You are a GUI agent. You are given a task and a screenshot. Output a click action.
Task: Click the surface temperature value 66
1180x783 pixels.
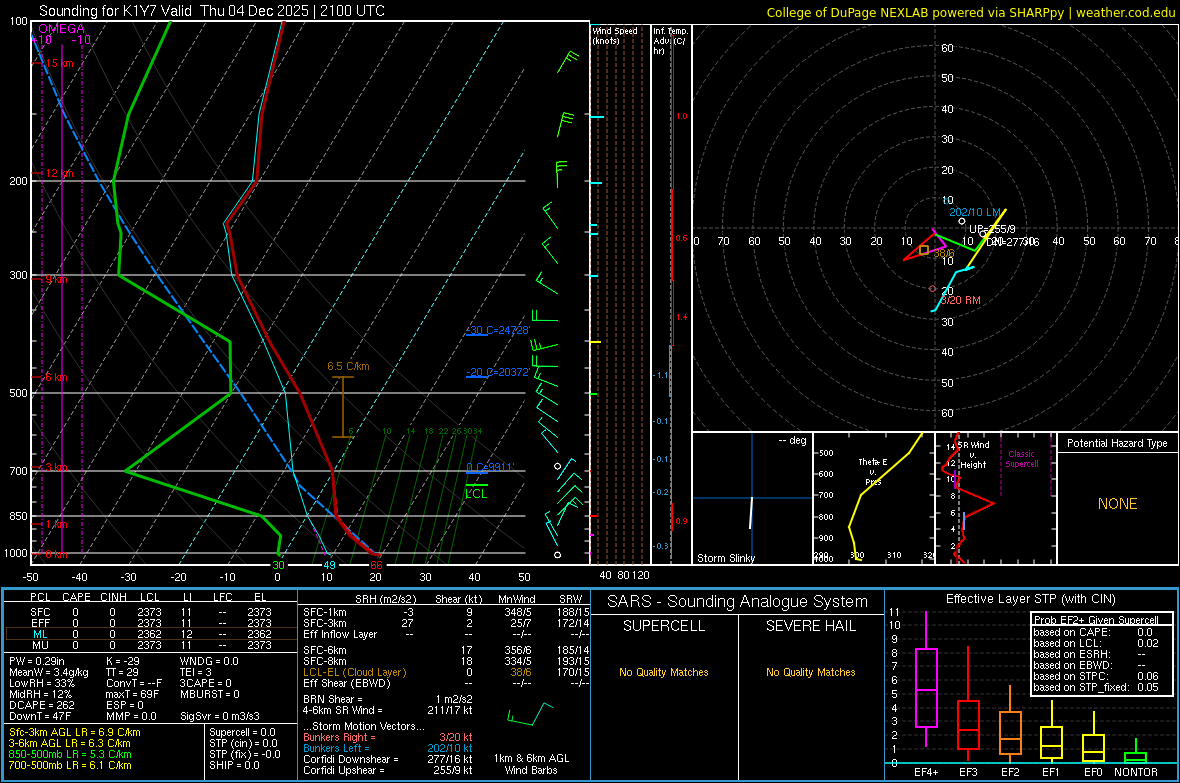pos(376,565)
